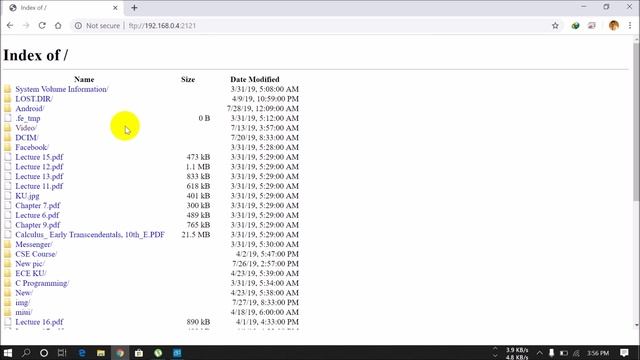Open the ECE KU folder
This screenshot has width=640, height=360.
(x=31, y=273)
